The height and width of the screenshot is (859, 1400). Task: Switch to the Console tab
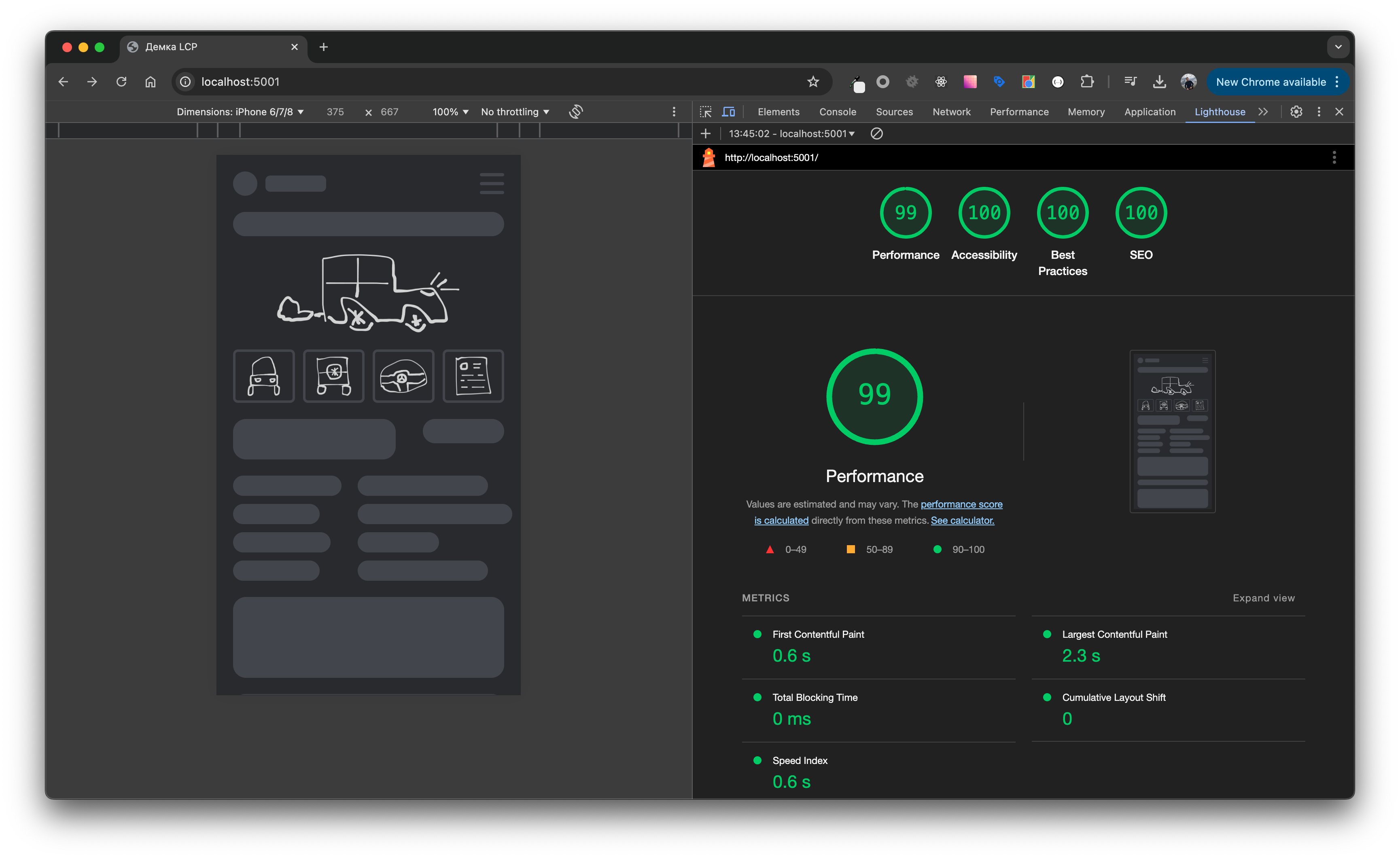tap(837, 112)
